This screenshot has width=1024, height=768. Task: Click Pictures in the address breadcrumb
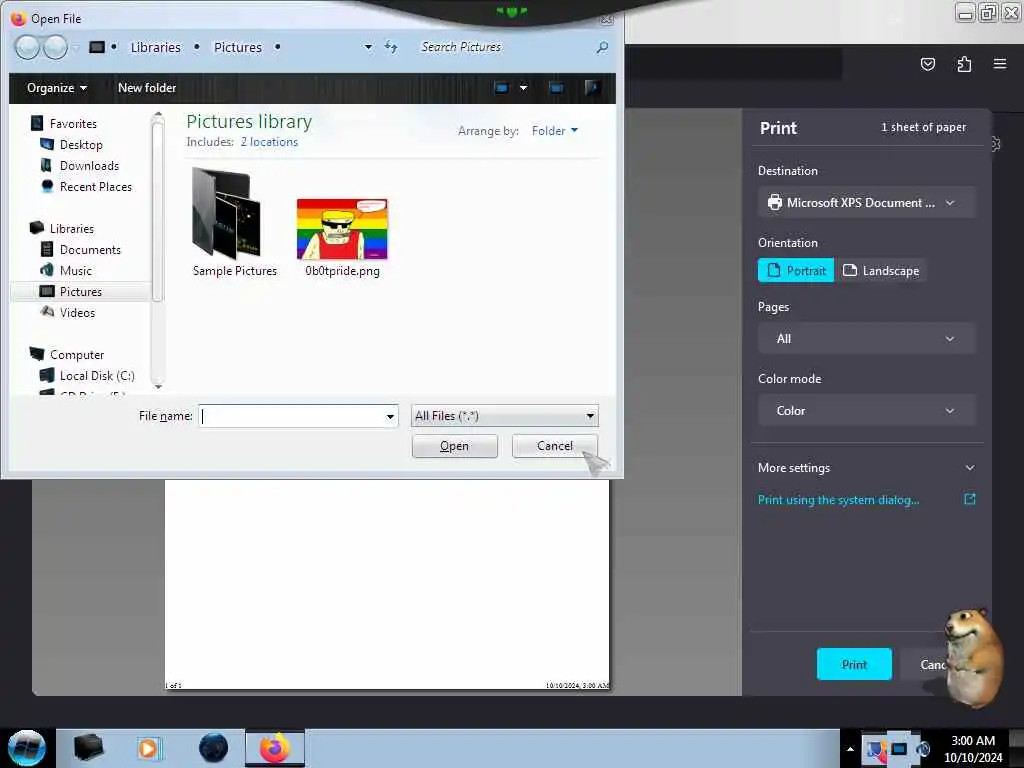point(238,47)
